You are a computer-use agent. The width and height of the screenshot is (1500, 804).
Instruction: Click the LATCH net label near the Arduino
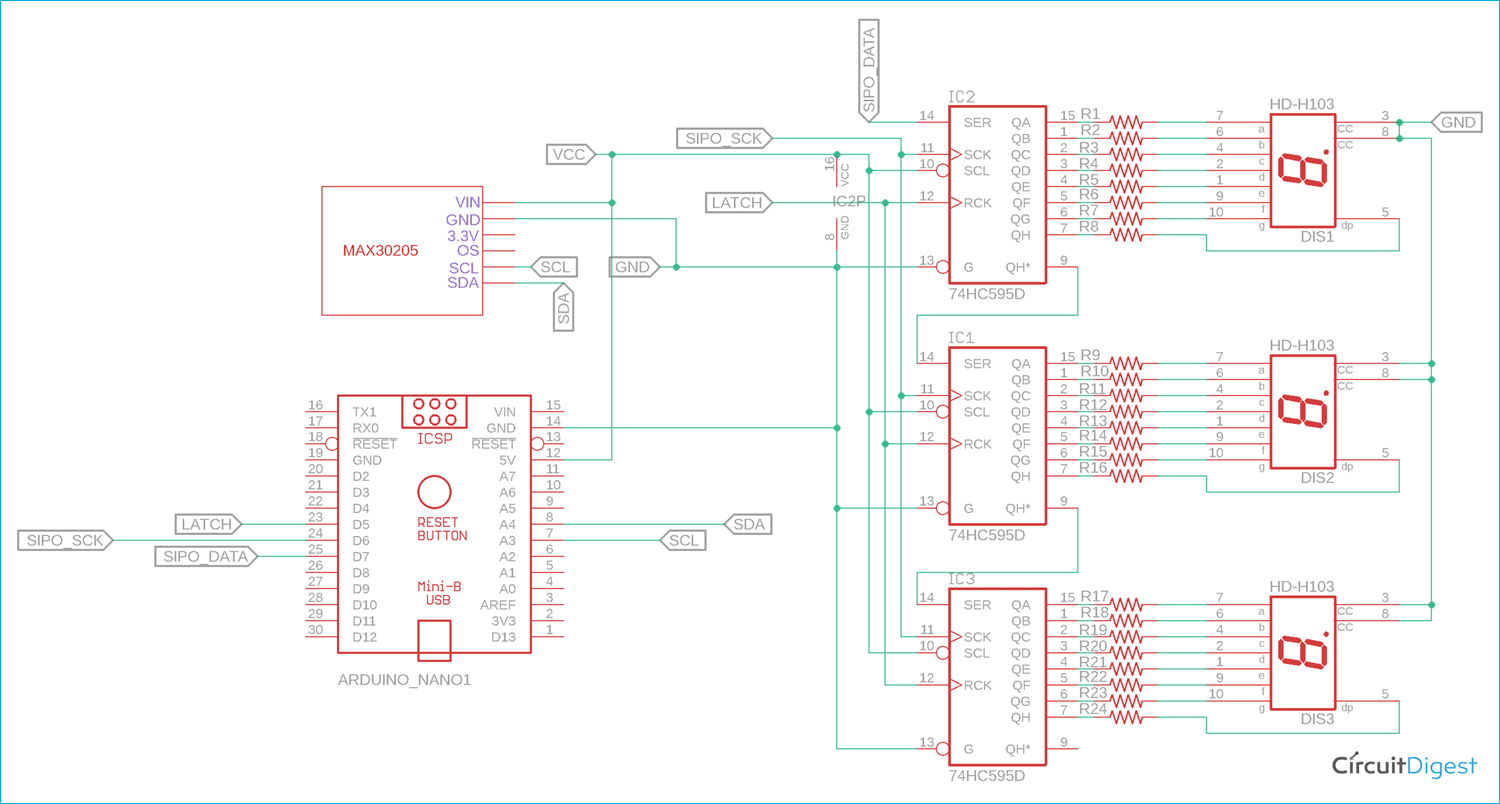click(x=208, y=524)
